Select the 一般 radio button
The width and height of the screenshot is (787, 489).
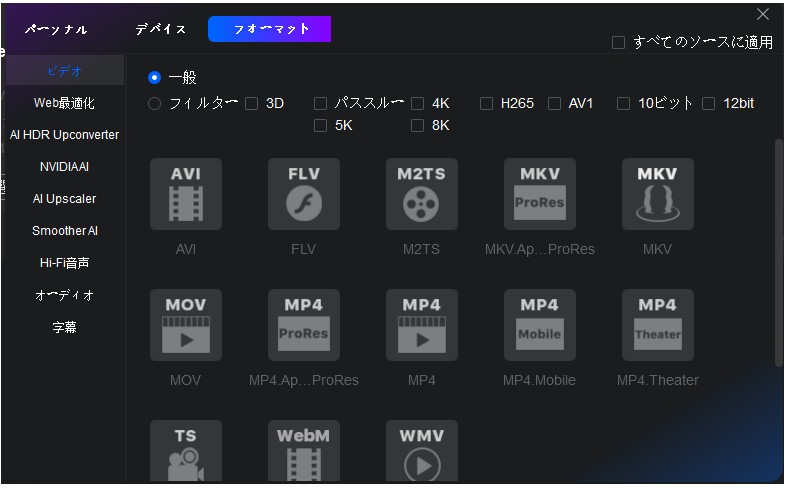(x=154, y=77)
